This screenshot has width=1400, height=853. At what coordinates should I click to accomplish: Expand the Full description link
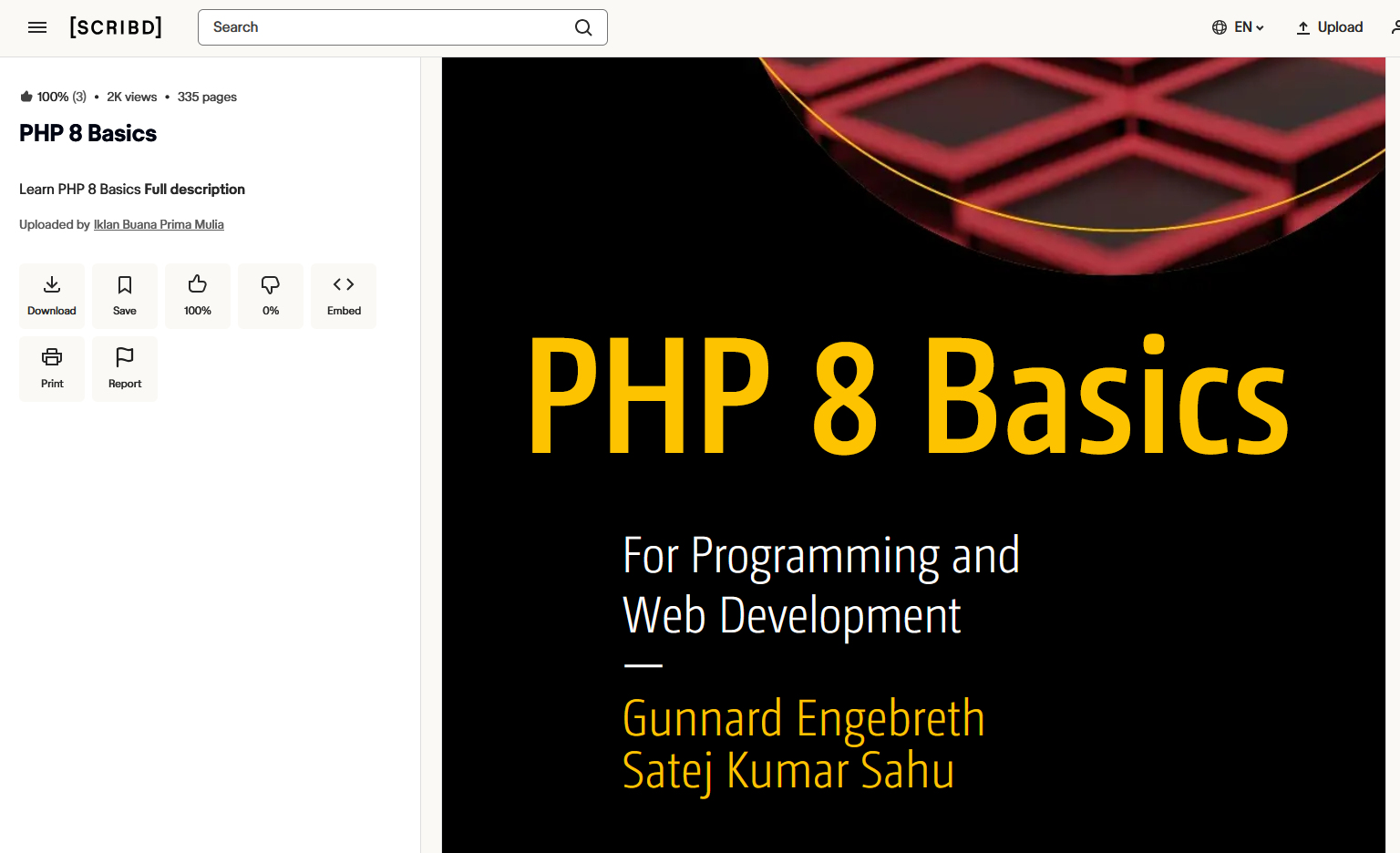coord(195,190)
